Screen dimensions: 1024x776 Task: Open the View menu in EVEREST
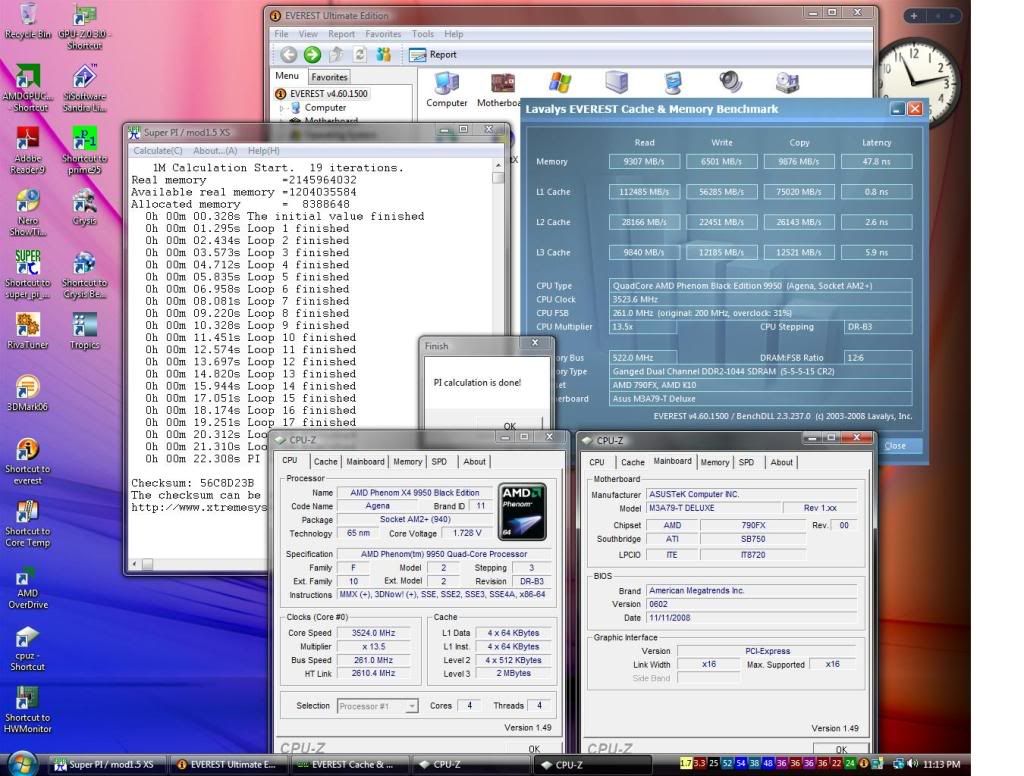[308, 34]
